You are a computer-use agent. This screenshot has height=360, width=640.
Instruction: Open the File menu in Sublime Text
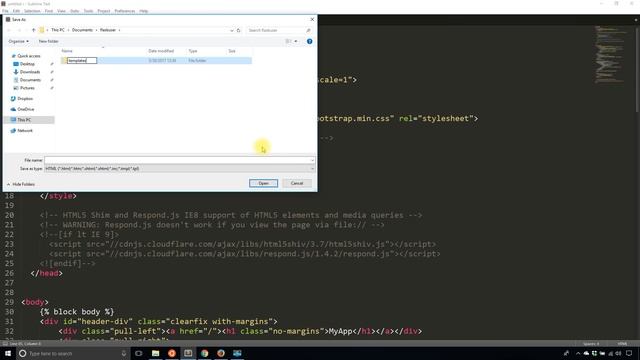tap(5, 11)
